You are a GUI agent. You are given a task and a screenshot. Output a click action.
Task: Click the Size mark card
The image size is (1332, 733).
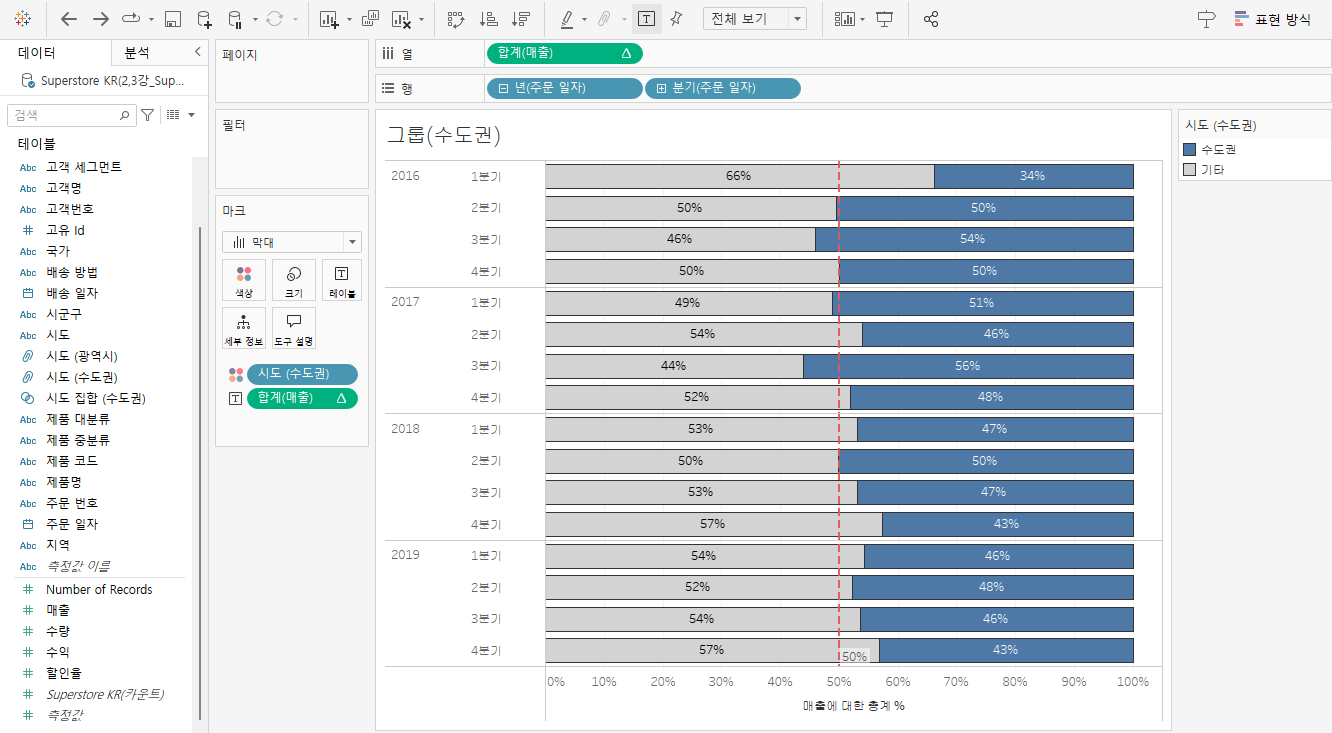coord(294,280)
